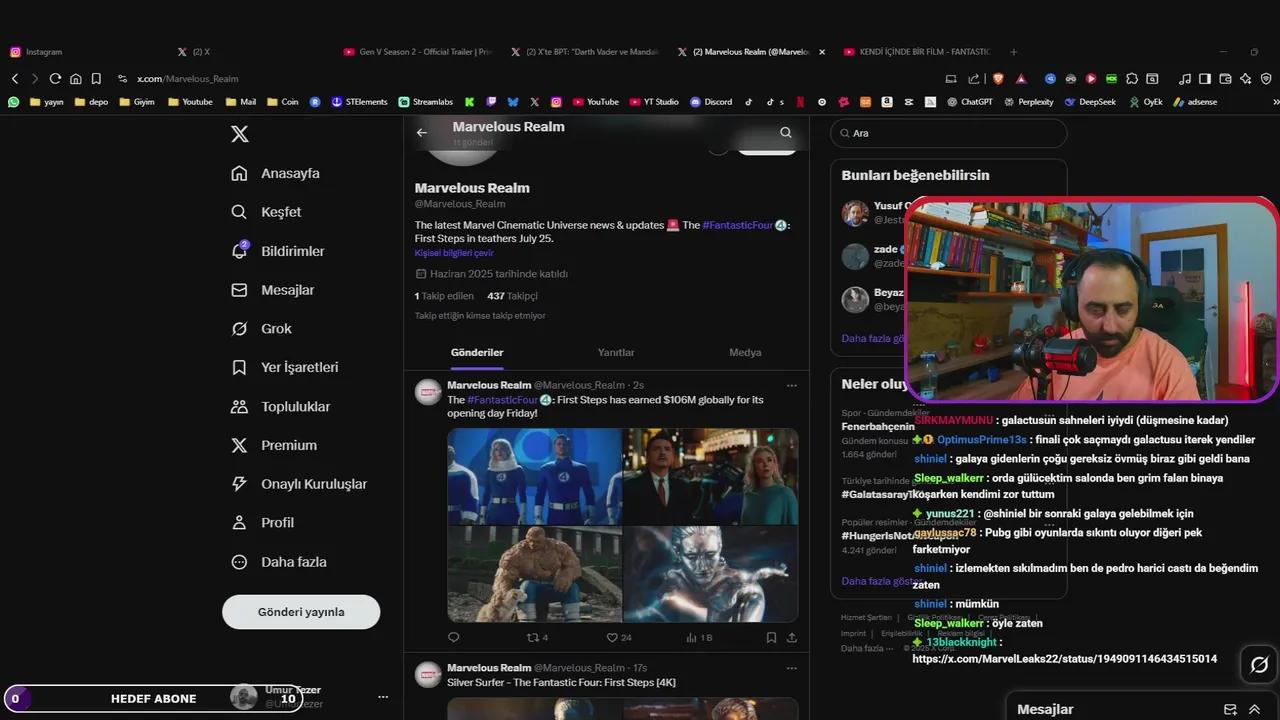Open Streamlabs bookmark
1280x720 pixels.
click(425, 102)
